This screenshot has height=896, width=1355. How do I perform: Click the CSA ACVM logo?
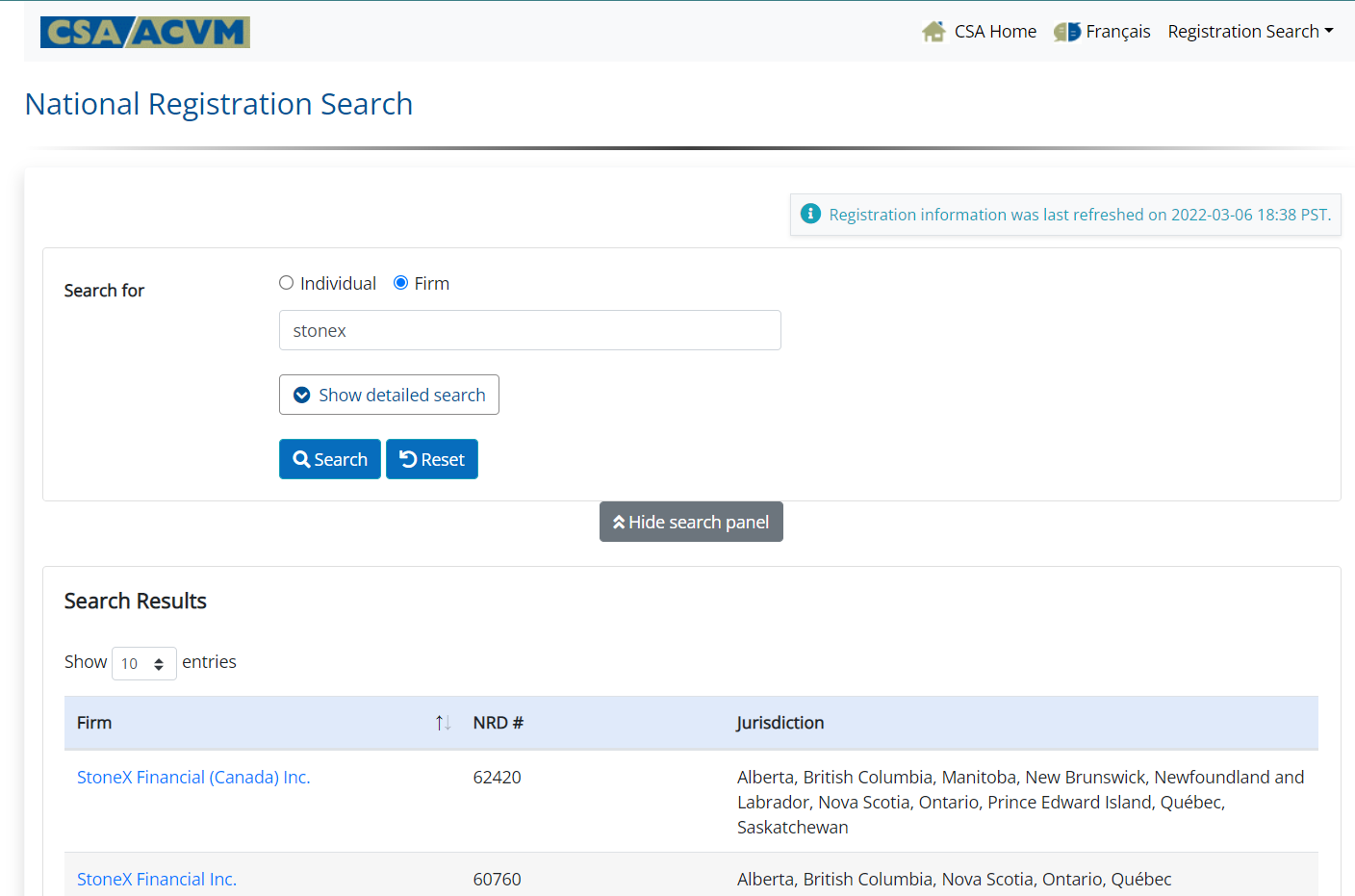coord(145,32)
